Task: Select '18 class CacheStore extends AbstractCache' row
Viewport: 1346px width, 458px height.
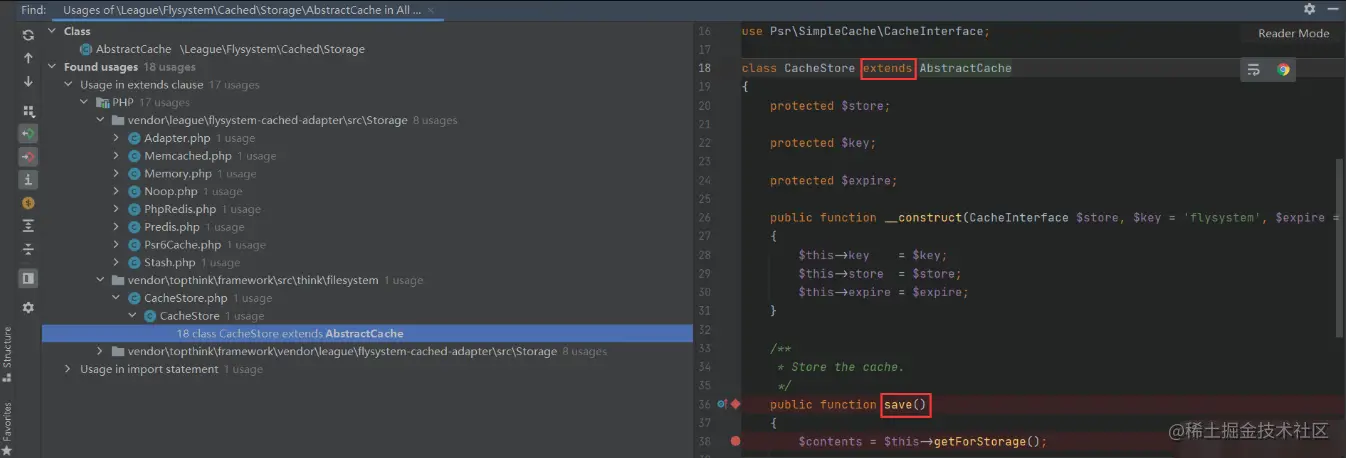Action: [368, 334]
